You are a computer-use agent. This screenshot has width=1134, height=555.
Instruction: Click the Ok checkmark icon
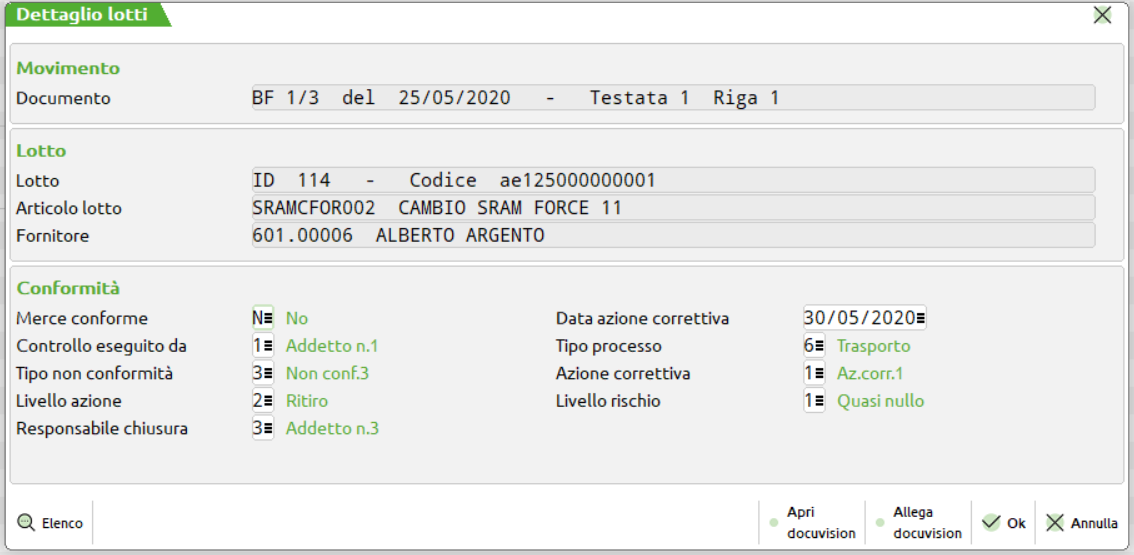point(991,522)
